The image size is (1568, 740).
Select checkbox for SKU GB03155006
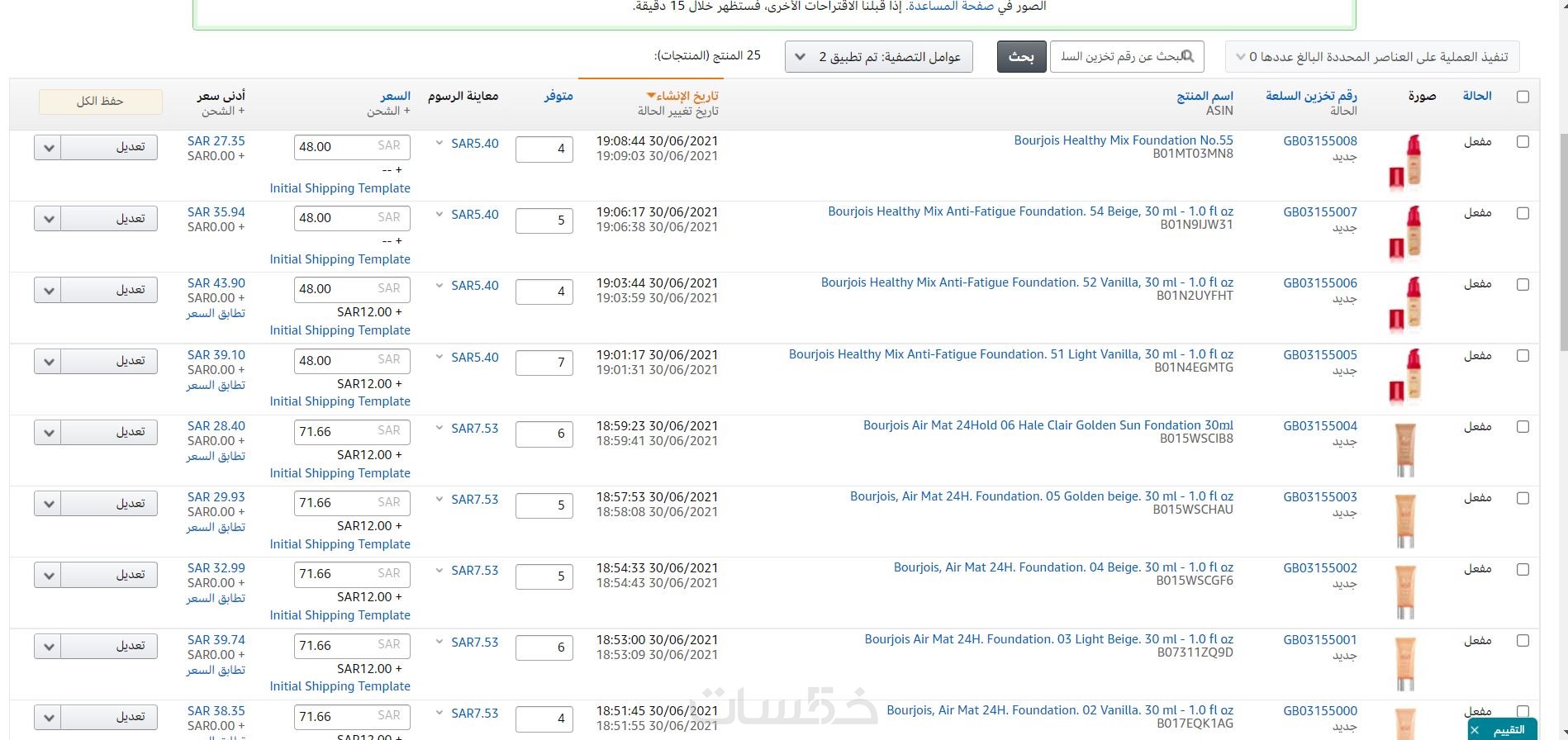1523,284
